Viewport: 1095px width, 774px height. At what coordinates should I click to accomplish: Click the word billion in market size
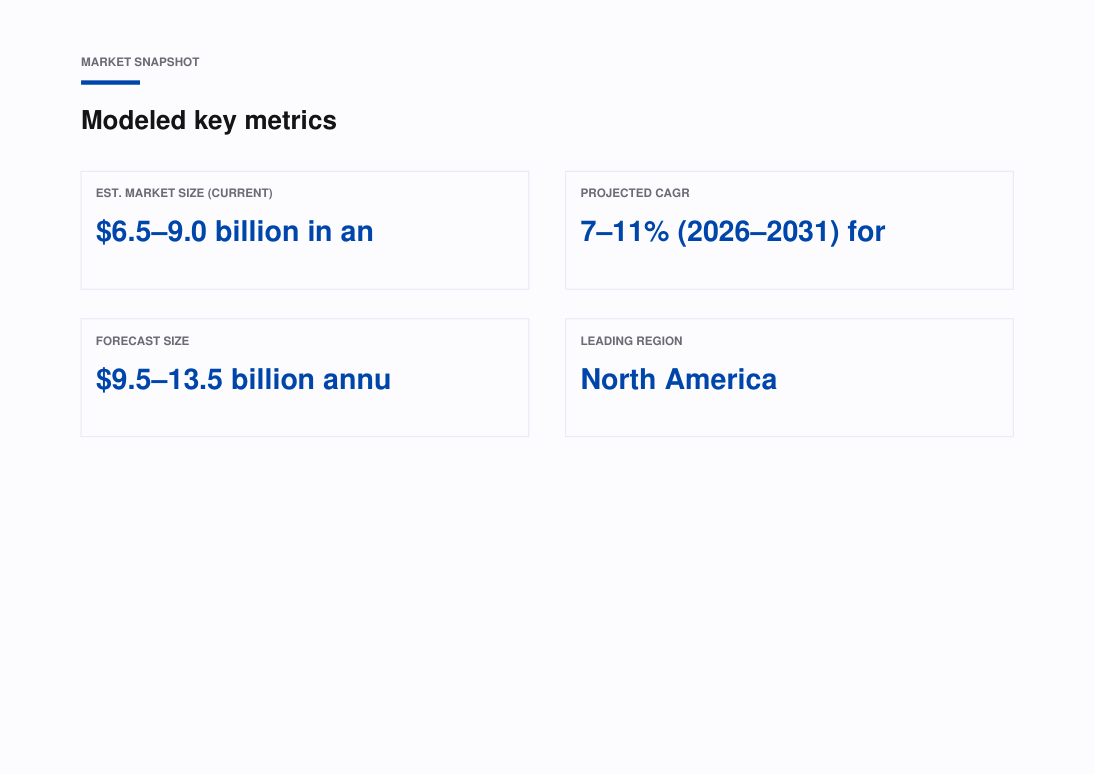tap(257, 231)
